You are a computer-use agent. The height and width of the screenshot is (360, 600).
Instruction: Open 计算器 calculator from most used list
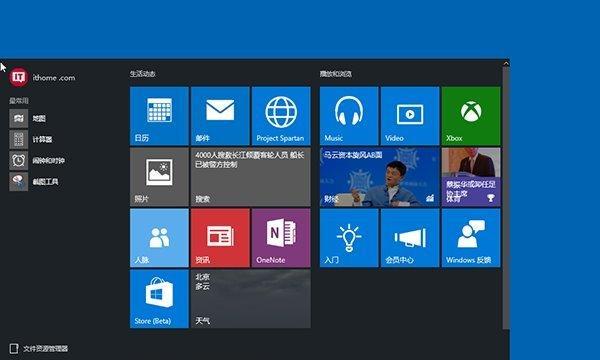(31, 139)
